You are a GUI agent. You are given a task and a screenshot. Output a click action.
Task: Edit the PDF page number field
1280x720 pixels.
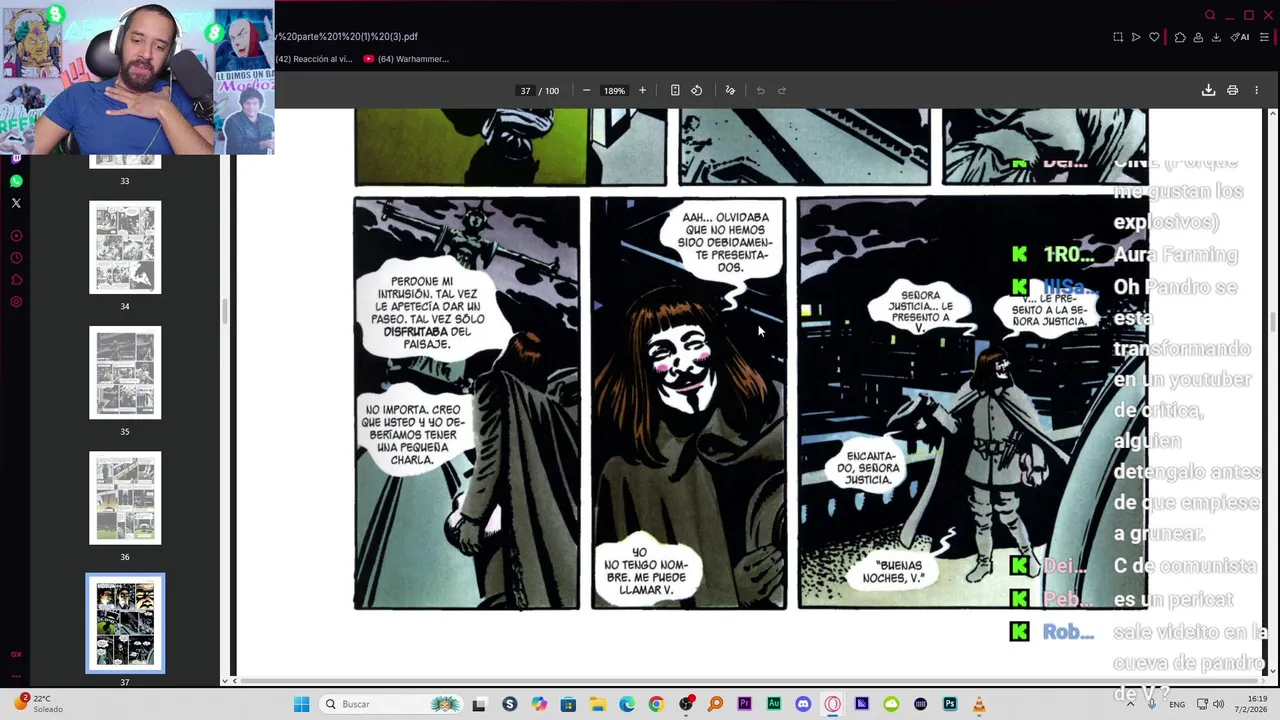pos(525,90)
